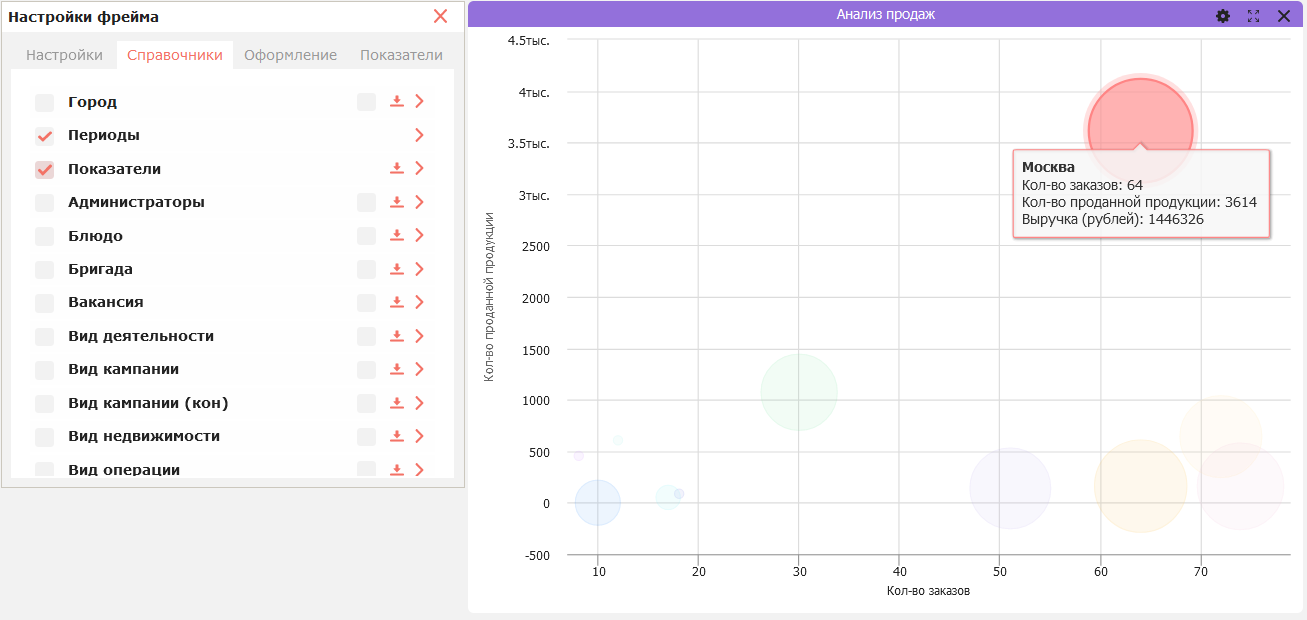The height and width of the screenshot is (620, 1307).
Task: Open the Администраторы row chevron
Action: (x=419, y=202)
